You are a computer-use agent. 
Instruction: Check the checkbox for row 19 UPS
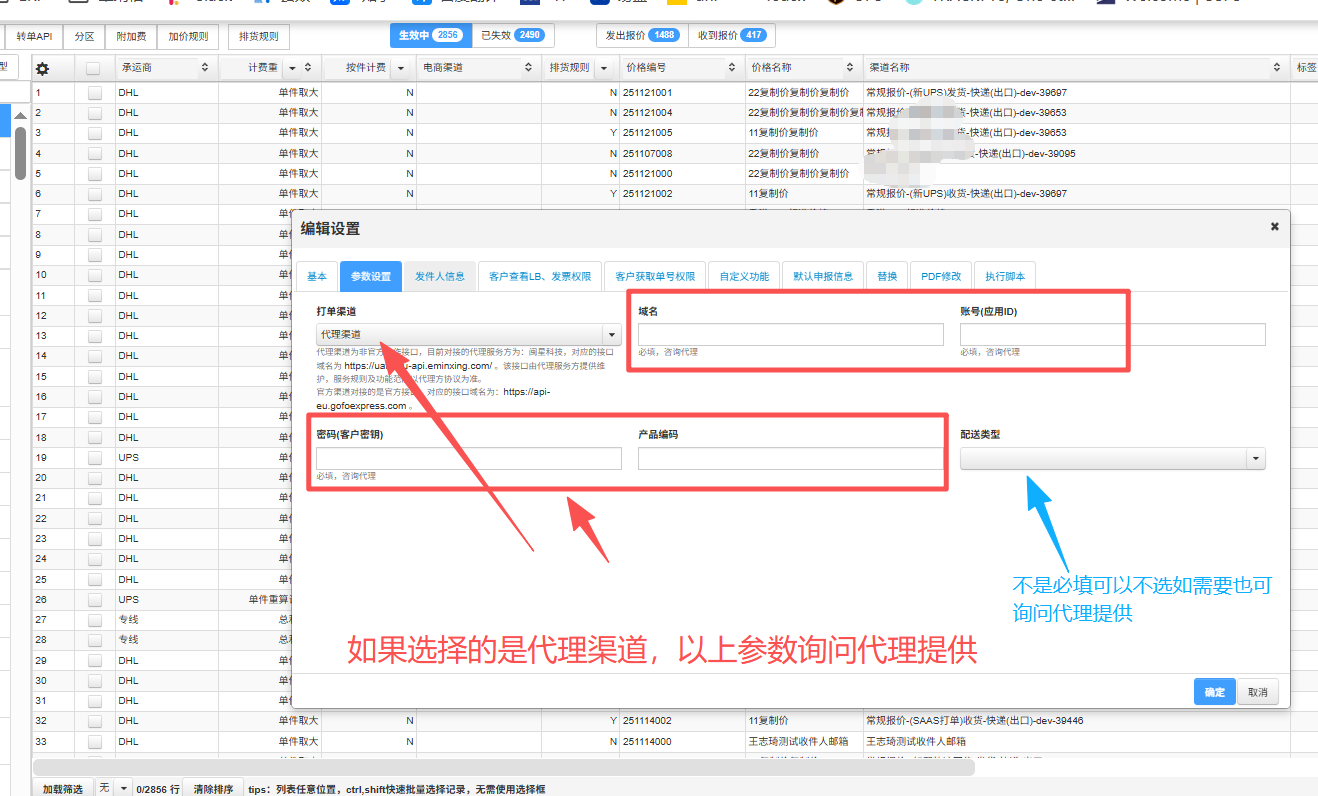(94, 457)
